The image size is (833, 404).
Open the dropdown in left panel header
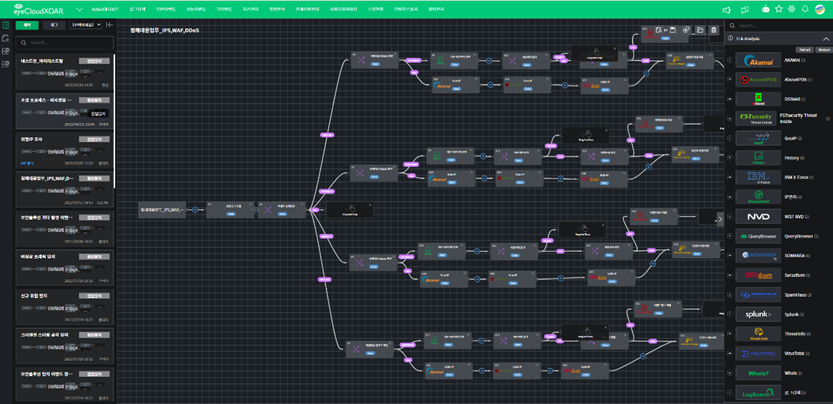tap(87, 25)
